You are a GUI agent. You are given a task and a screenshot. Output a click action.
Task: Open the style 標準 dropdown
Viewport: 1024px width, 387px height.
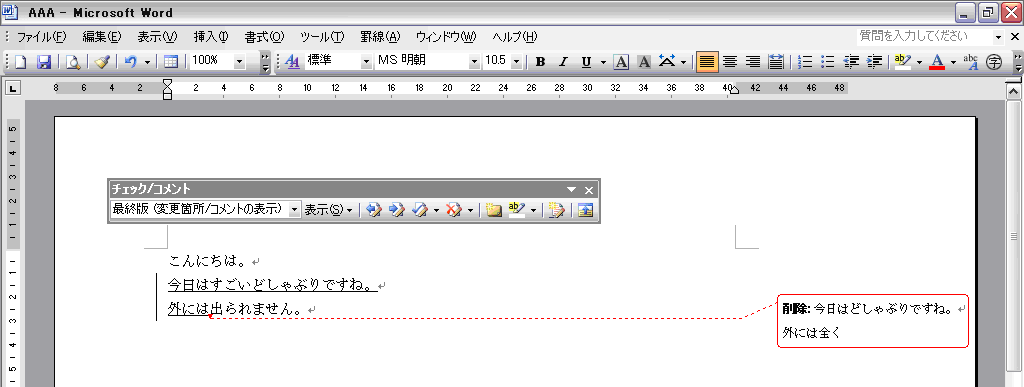(x=365, y=61)
